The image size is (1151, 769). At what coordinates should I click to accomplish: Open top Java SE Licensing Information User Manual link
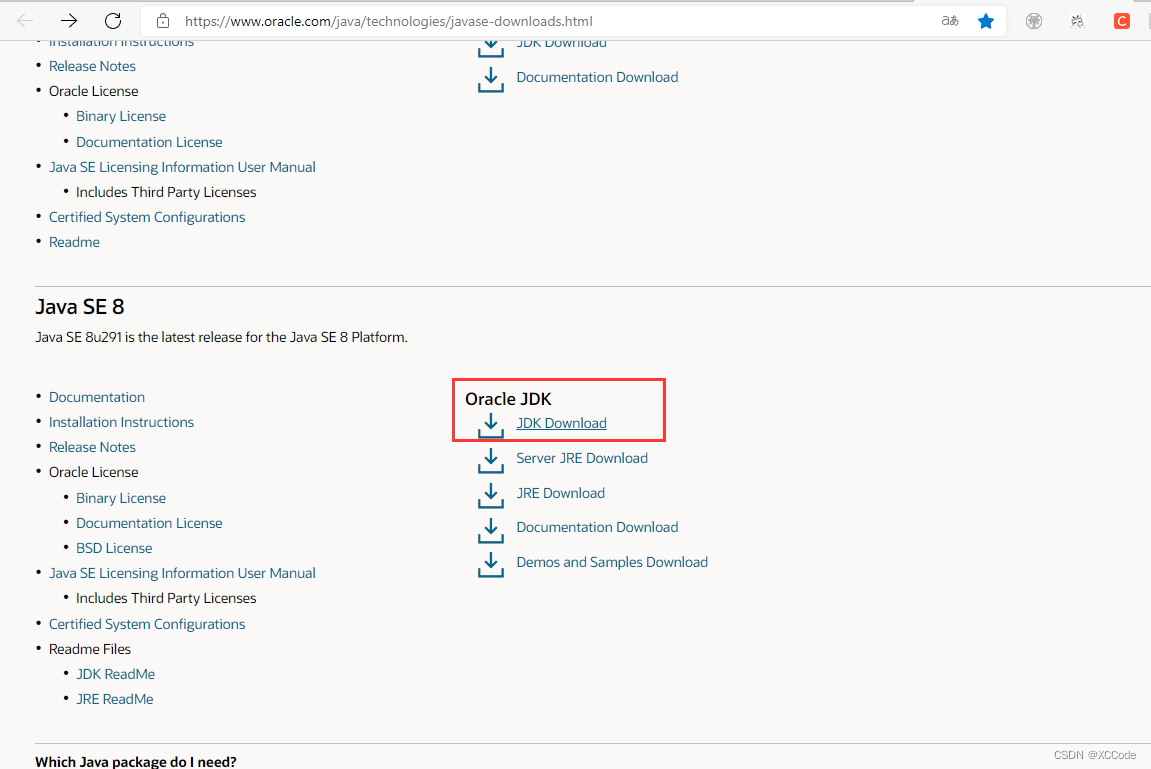point(182,167)
